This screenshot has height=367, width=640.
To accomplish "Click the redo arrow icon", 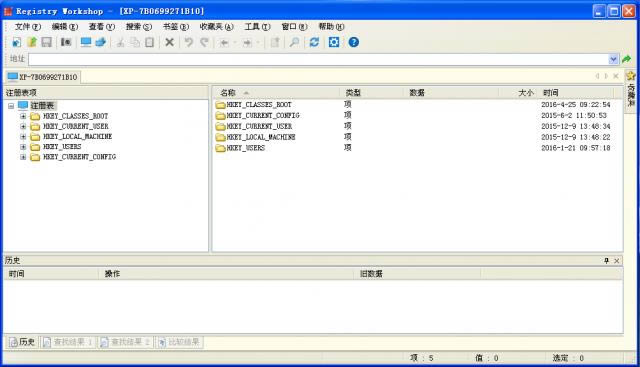I will click(204, 42).
